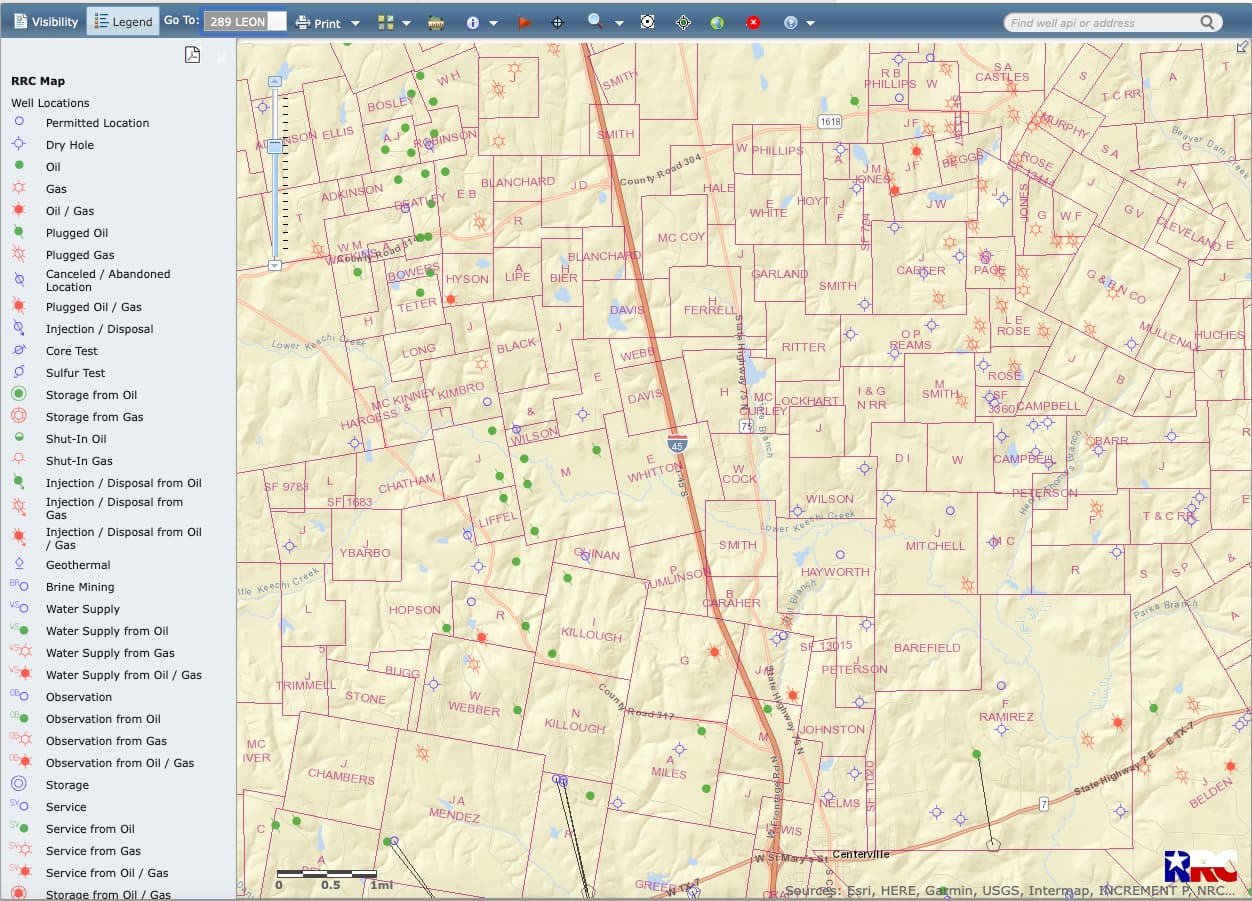Select the "Sulfur Test" legend entry
This screenshot has width=1252, height=901.
[75, 373]
